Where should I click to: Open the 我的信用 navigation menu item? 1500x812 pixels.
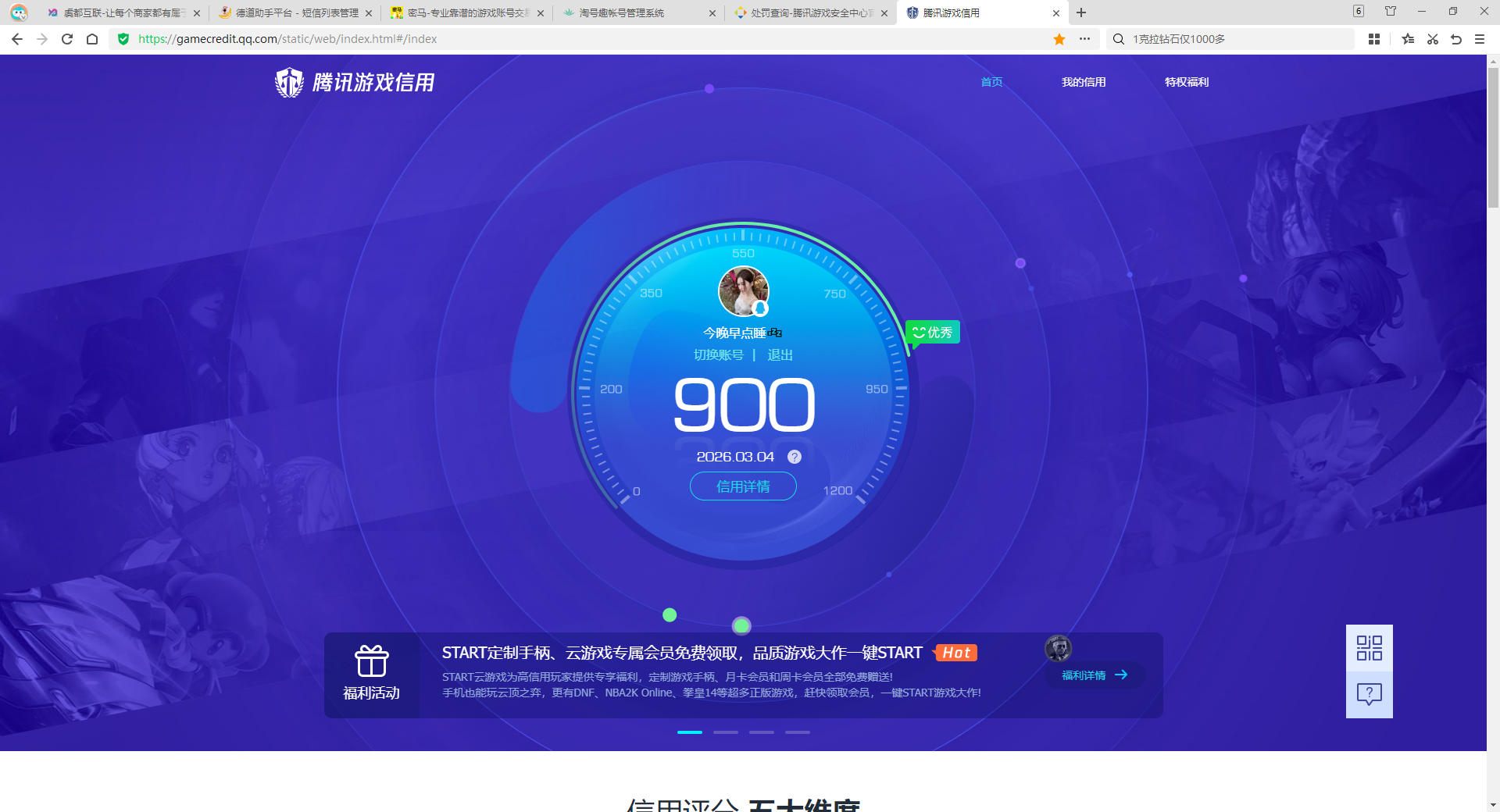pos(1084,82)
